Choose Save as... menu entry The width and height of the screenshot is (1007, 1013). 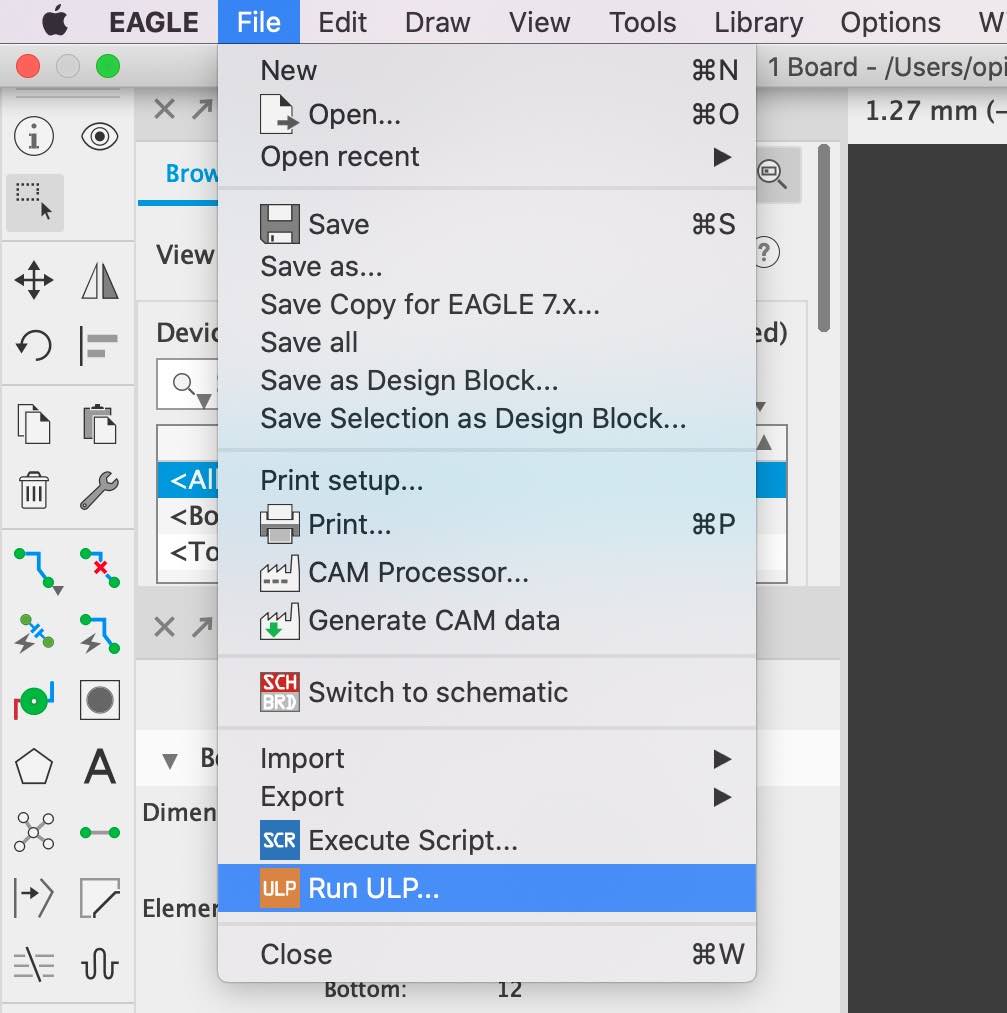coord(486,267)
